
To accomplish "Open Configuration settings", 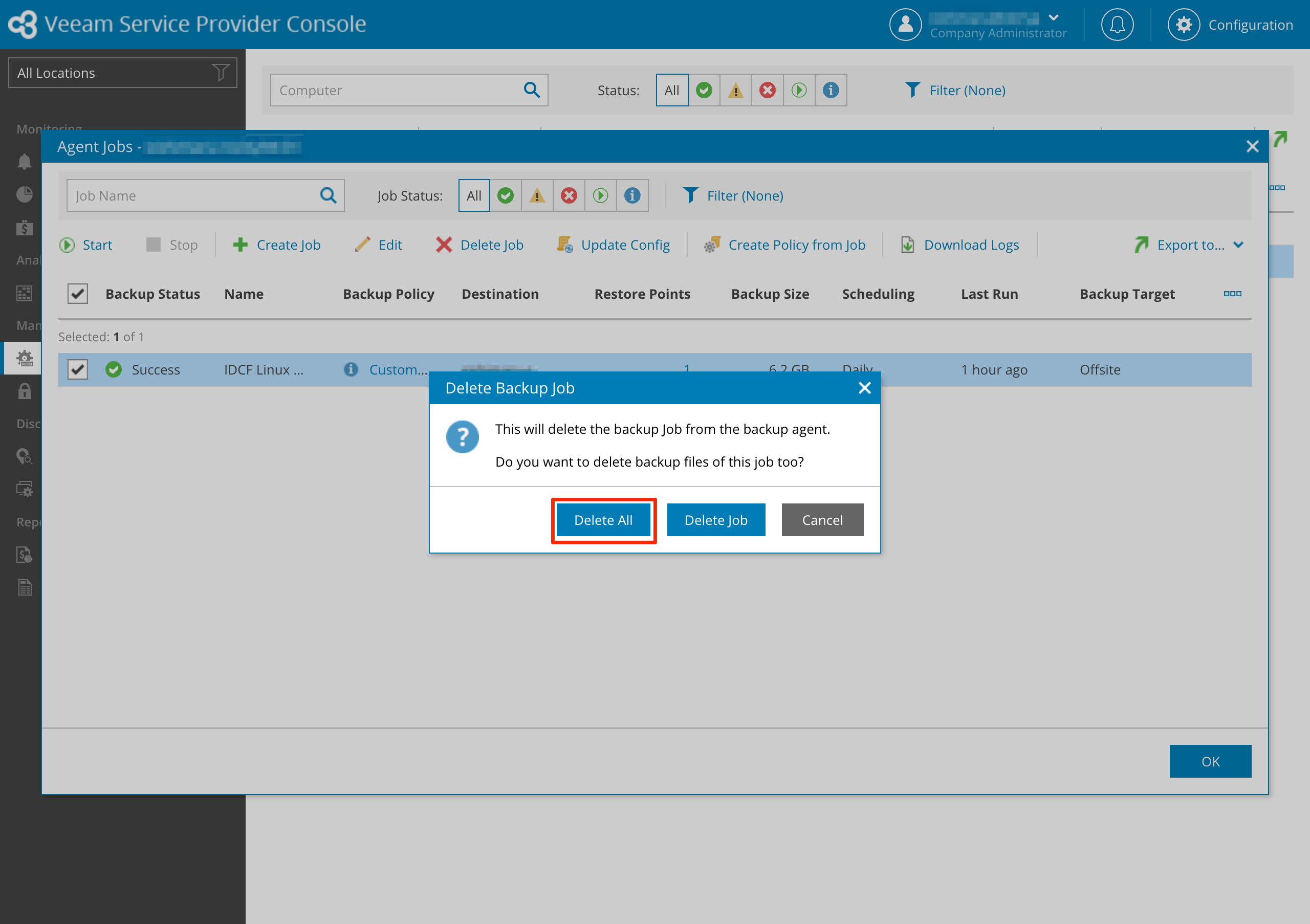I will (x=1230, y=25).
